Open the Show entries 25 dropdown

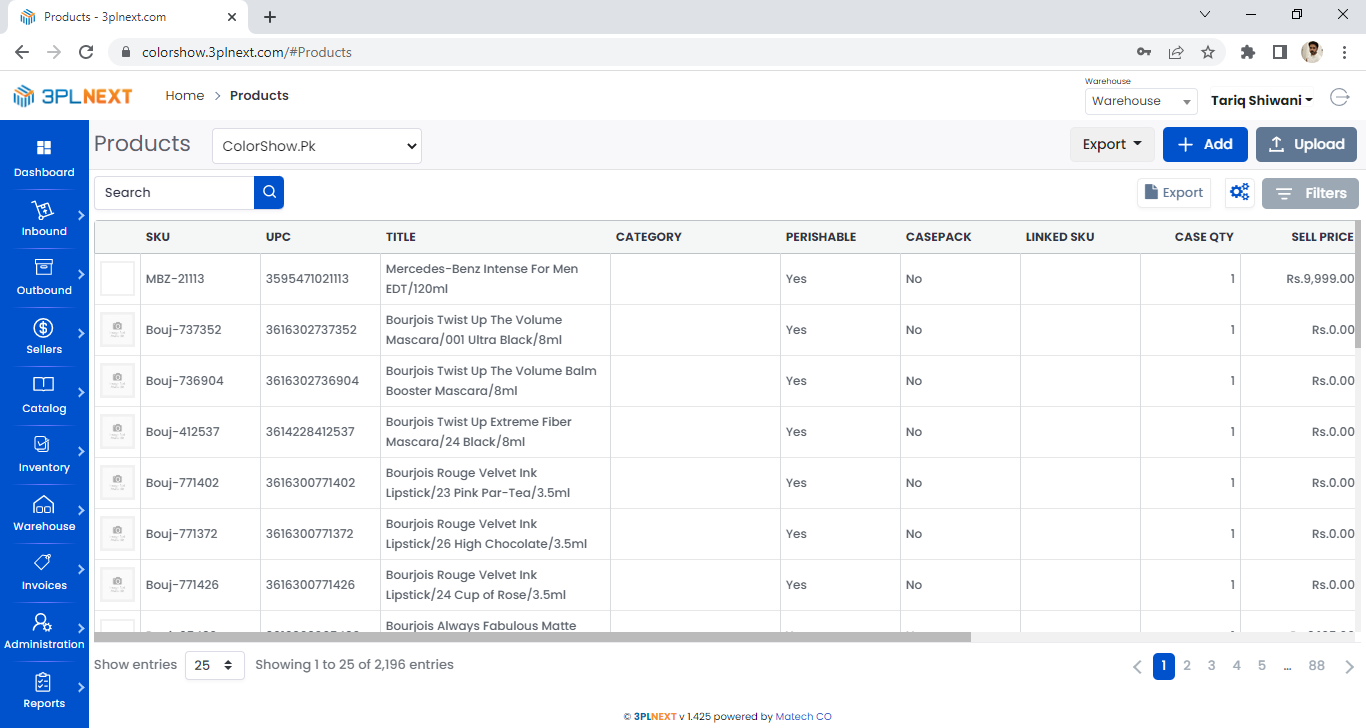(215, 665)
